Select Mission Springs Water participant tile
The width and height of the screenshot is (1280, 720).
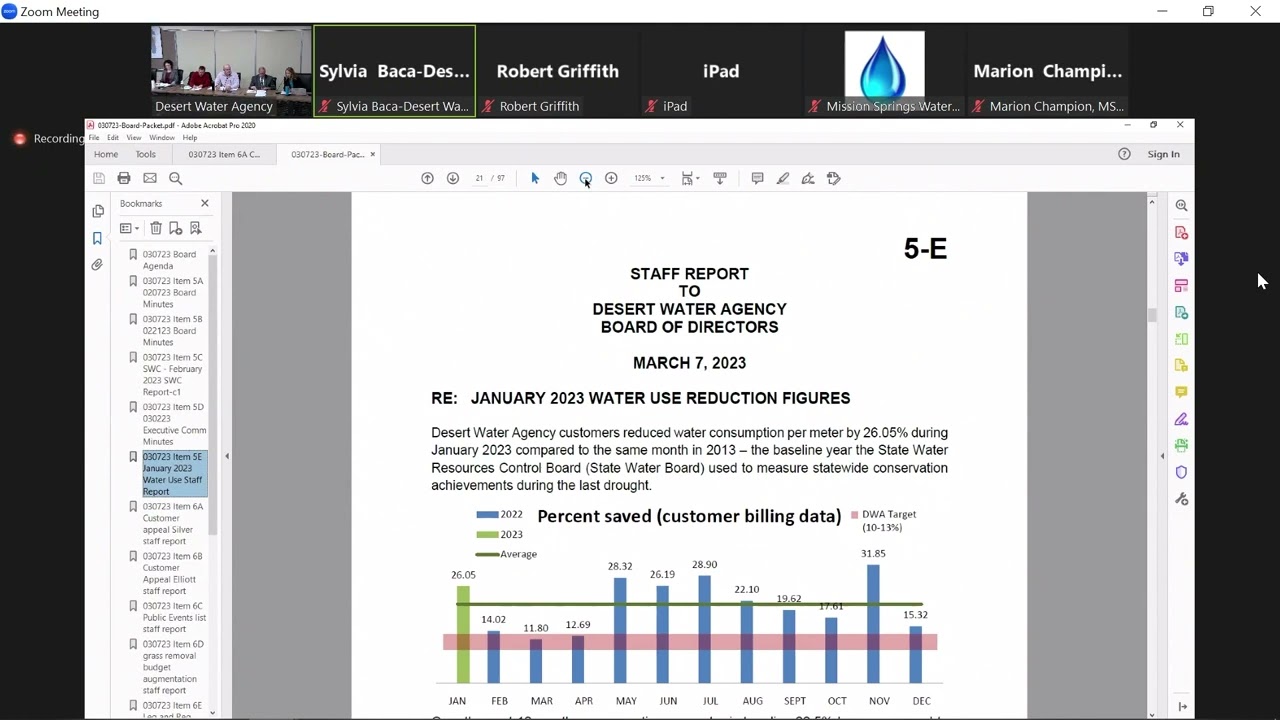click(885, 71)
